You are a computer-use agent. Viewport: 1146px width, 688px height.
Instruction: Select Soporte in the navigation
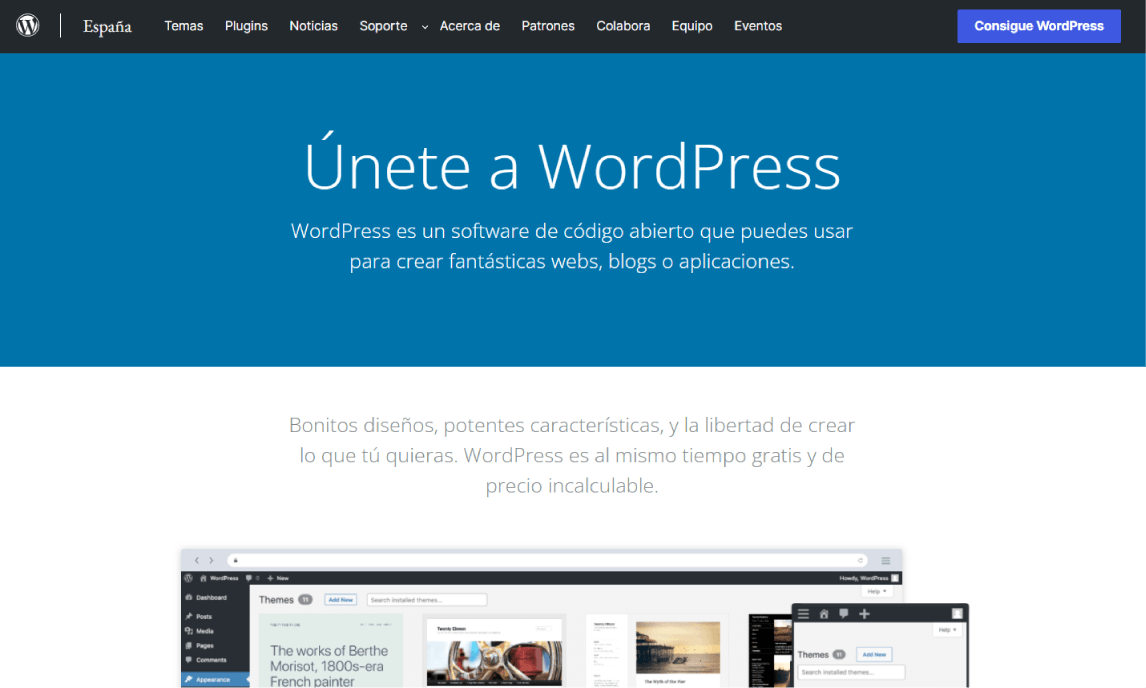click(x=383, y=26)
